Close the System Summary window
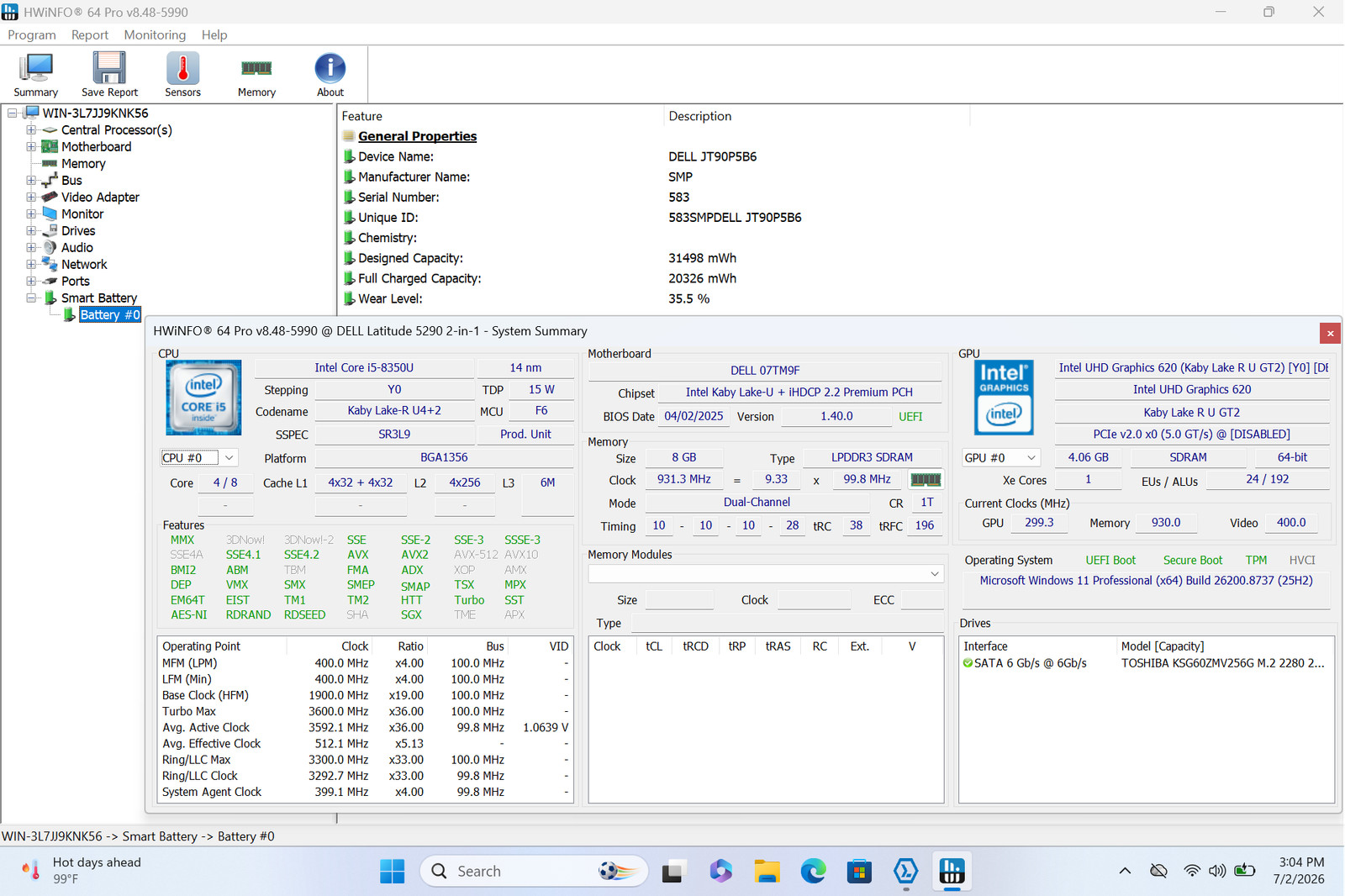 pos(1330,333)
